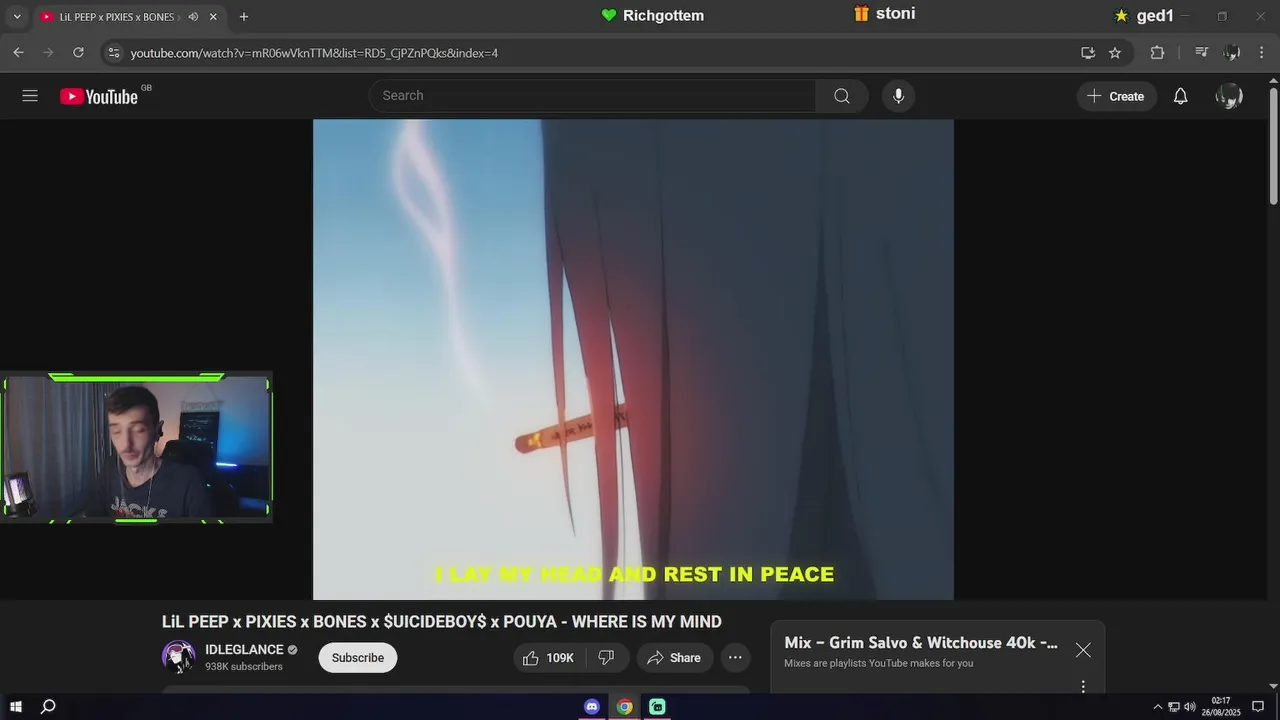
Task: Show hidden system tray icons
Action: [1158, 707]
